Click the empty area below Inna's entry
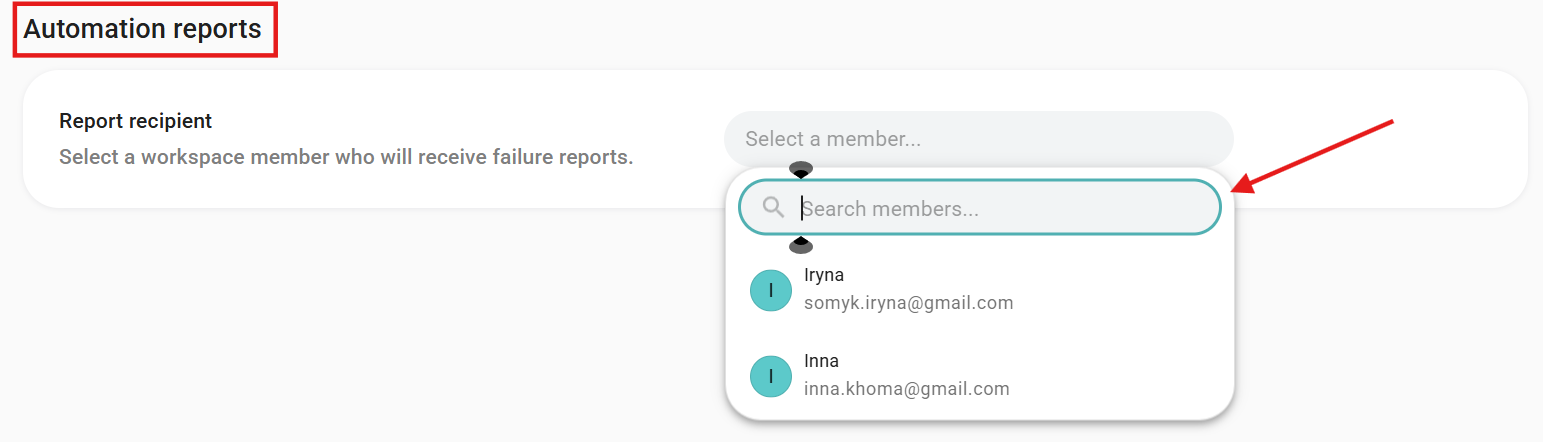Viewport: 1543px width, 442px height. pos(978,410)
